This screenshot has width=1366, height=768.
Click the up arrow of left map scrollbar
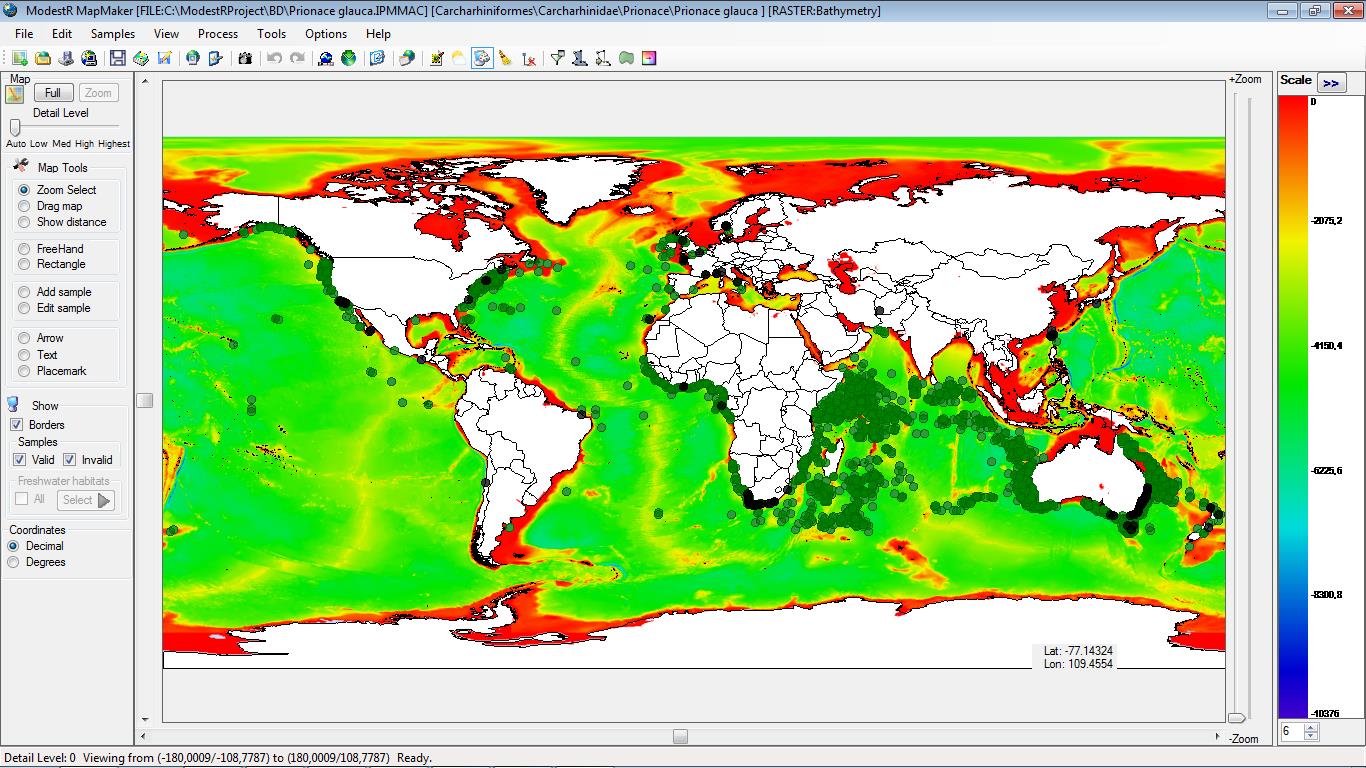pos(145,81)
